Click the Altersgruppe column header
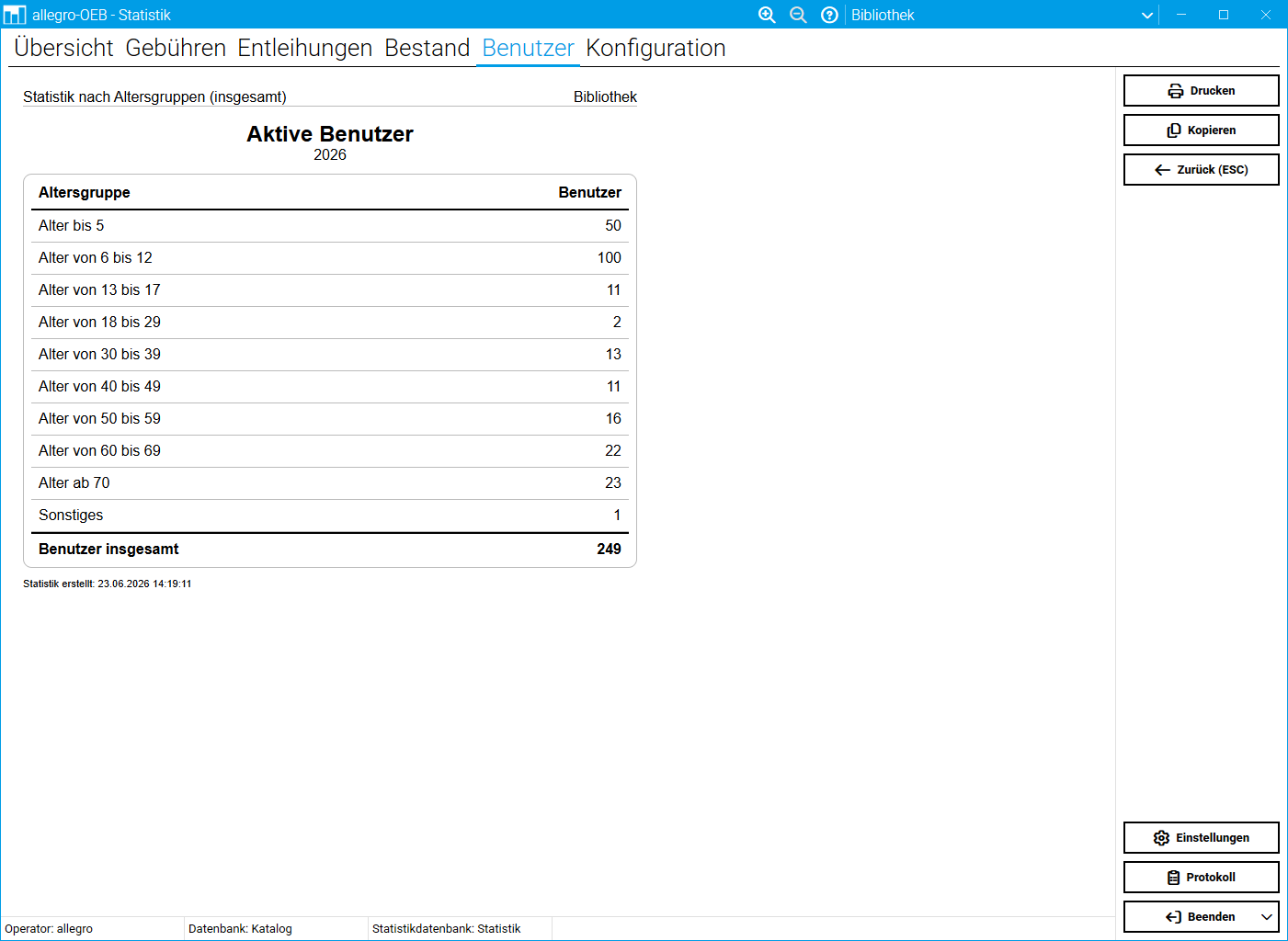The image size is (1288, 941). [85, 192]
